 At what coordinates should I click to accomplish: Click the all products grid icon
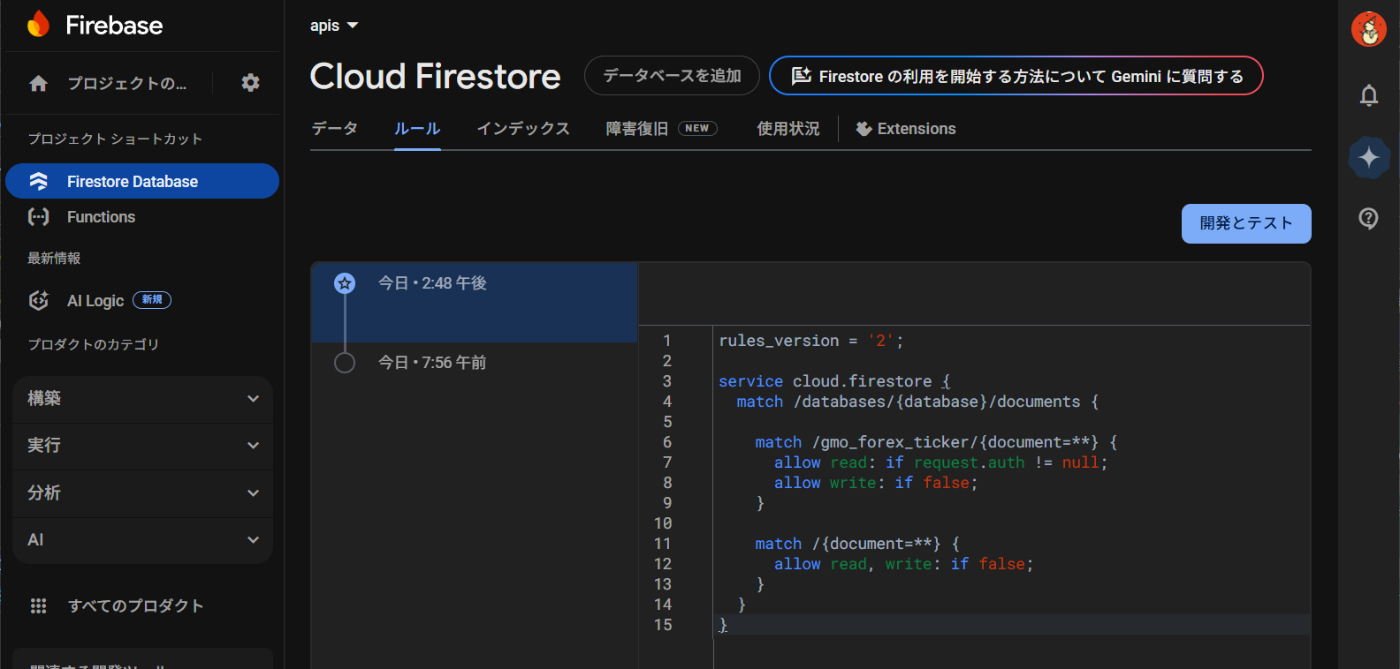[38, 605]
